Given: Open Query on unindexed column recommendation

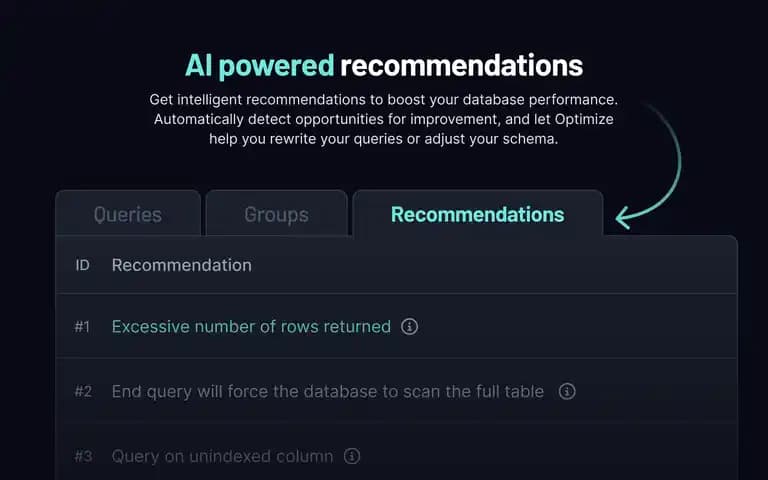Looking at the screenshot, I should [222, 456].
